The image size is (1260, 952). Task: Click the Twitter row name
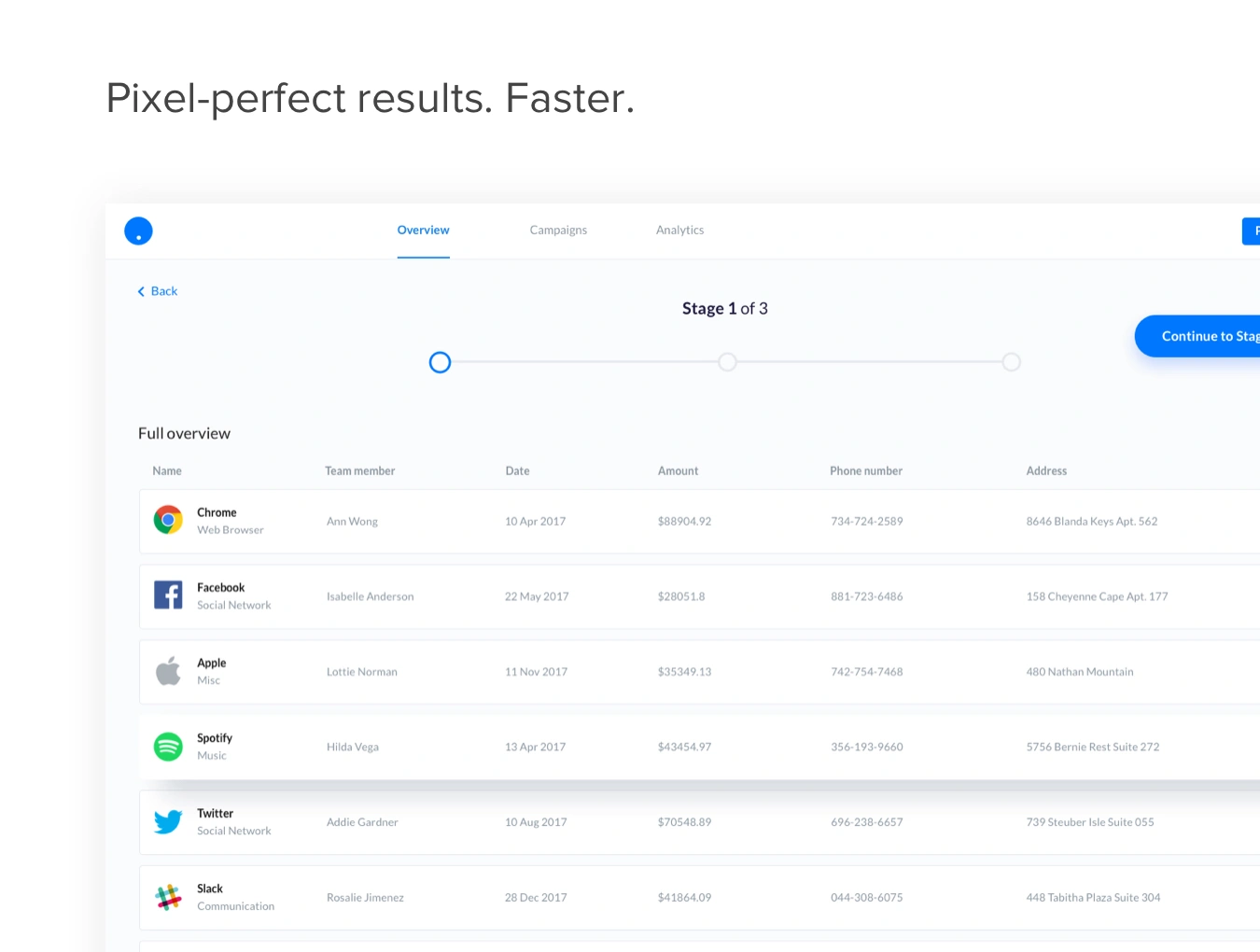click(x=215, y=813)
